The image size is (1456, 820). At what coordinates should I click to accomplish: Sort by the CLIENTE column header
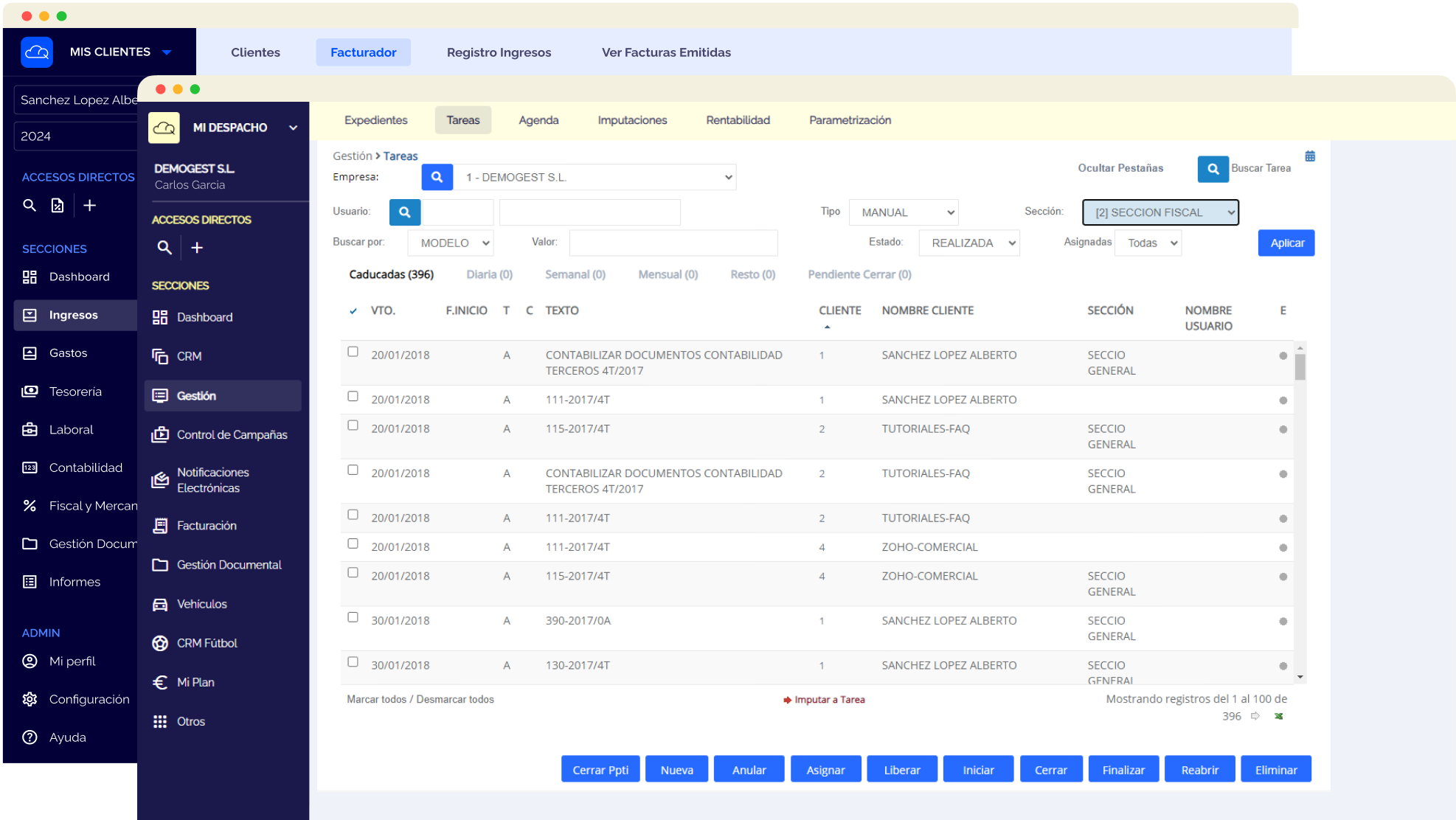pyautogui.click(x=839, y=310)
